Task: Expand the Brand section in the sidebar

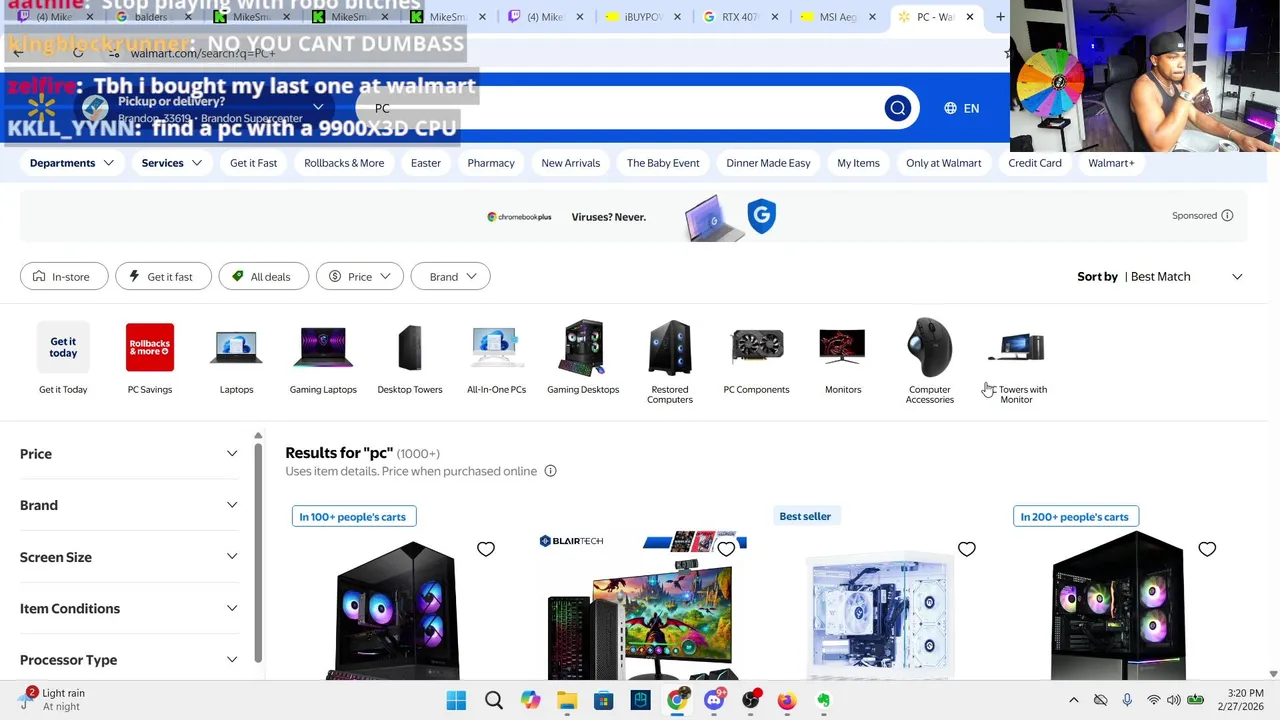Action: pos(129,505)
